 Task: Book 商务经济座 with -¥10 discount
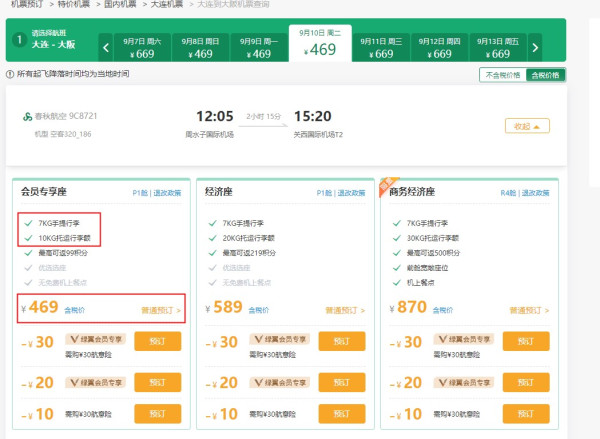[526, 414]
